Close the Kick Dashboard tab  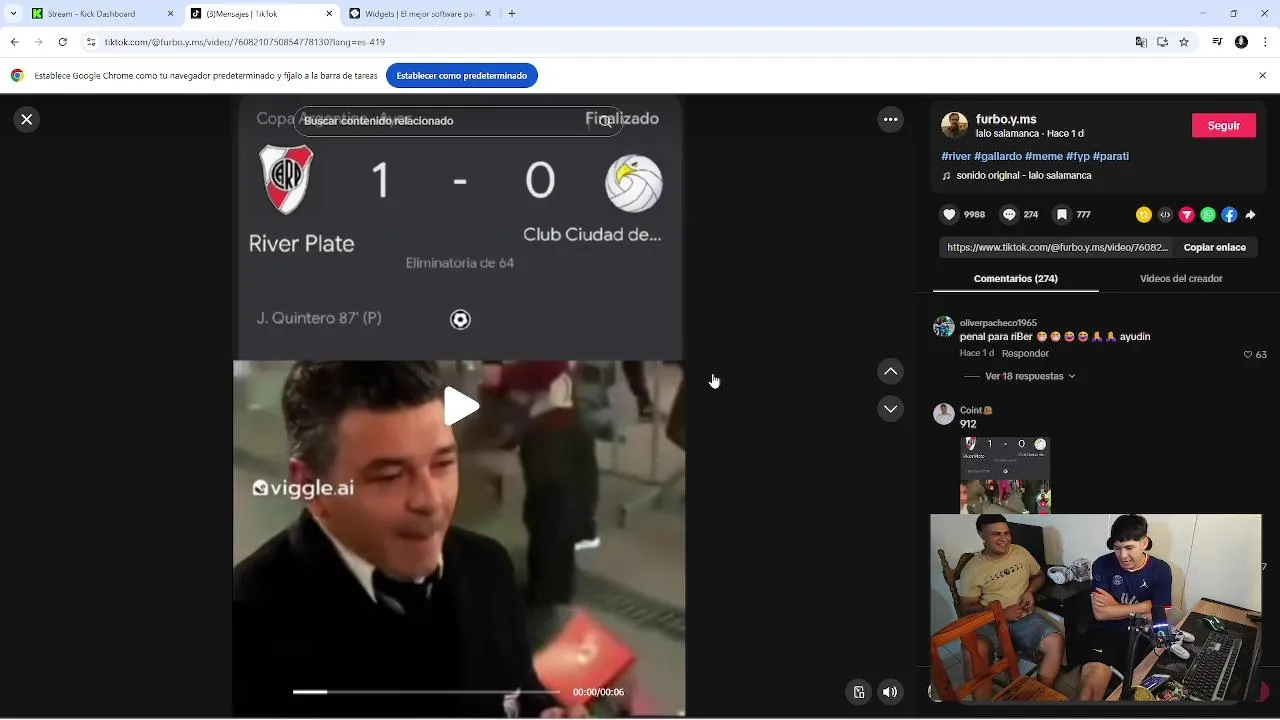click(170, 14)
